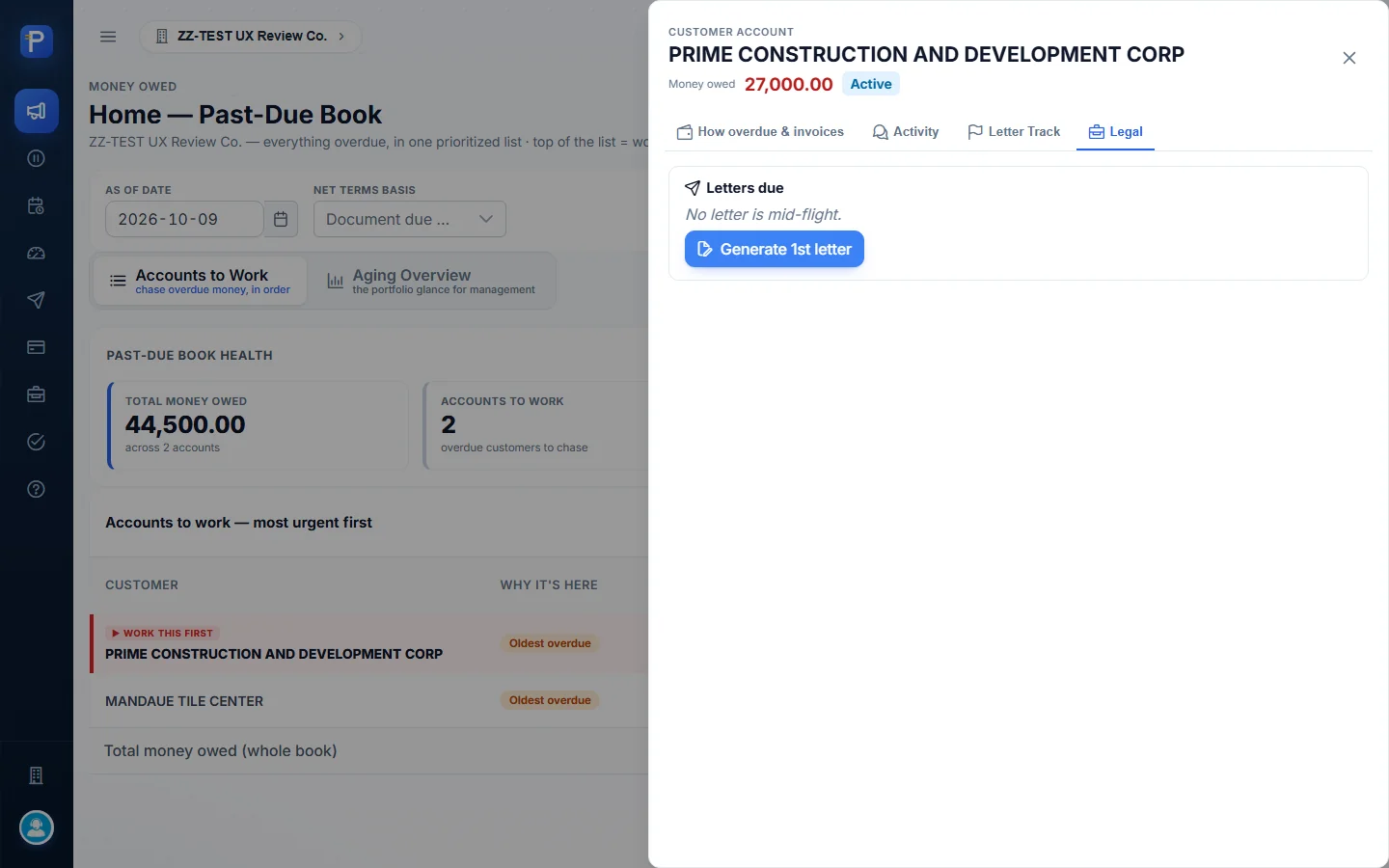Viewport: 1389px width, 868px height.
Task: Click the Accounts to Work count card
Action: click(x=536, y=425)
